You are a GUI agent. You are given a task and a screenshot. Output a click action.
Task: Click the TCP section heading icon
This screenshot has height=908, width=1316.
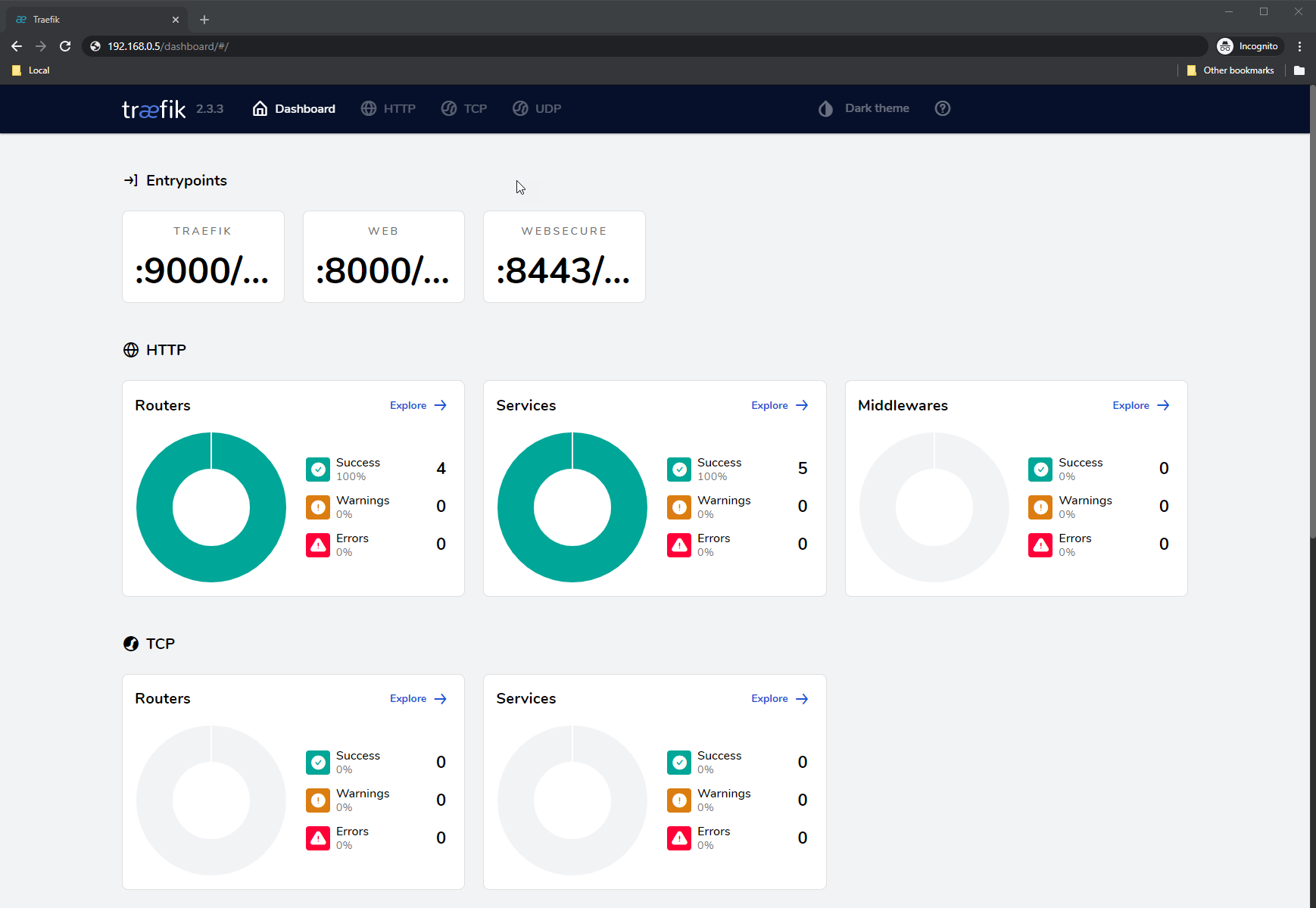click(x=130, y=643)
